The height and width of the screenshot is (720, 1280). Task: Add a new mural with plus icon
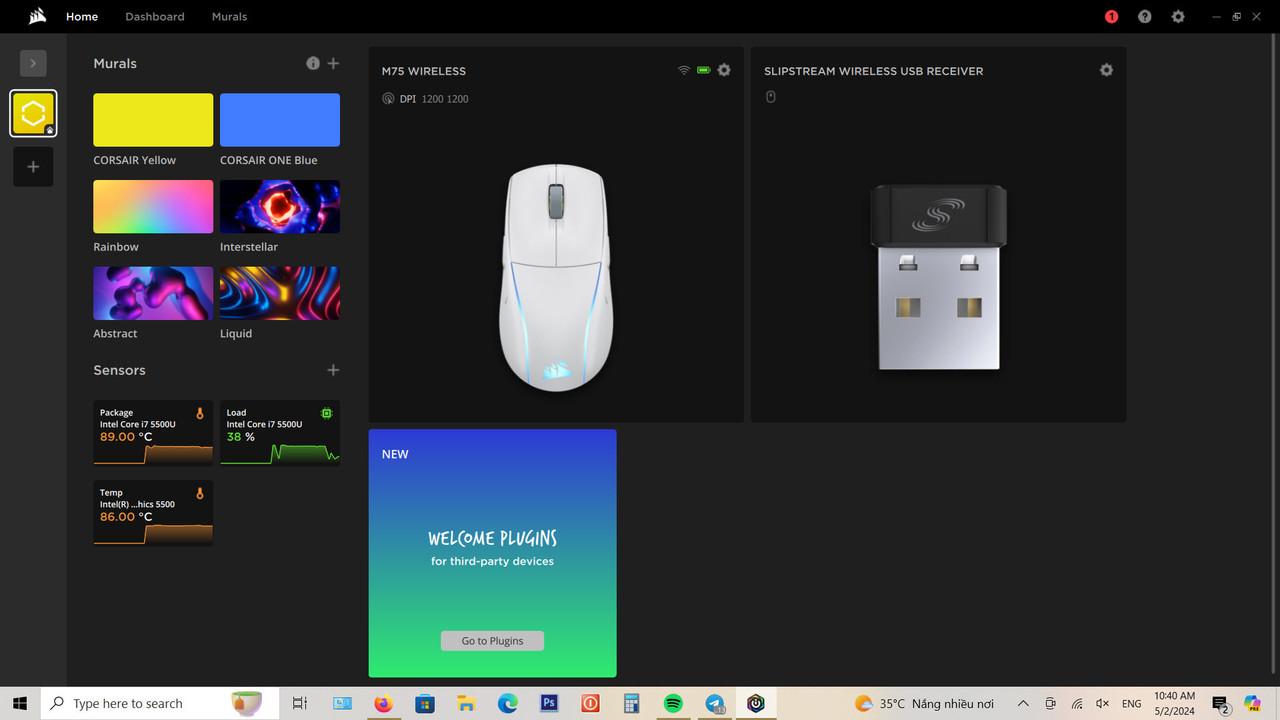pyautogui.click(x=334, y=63)
